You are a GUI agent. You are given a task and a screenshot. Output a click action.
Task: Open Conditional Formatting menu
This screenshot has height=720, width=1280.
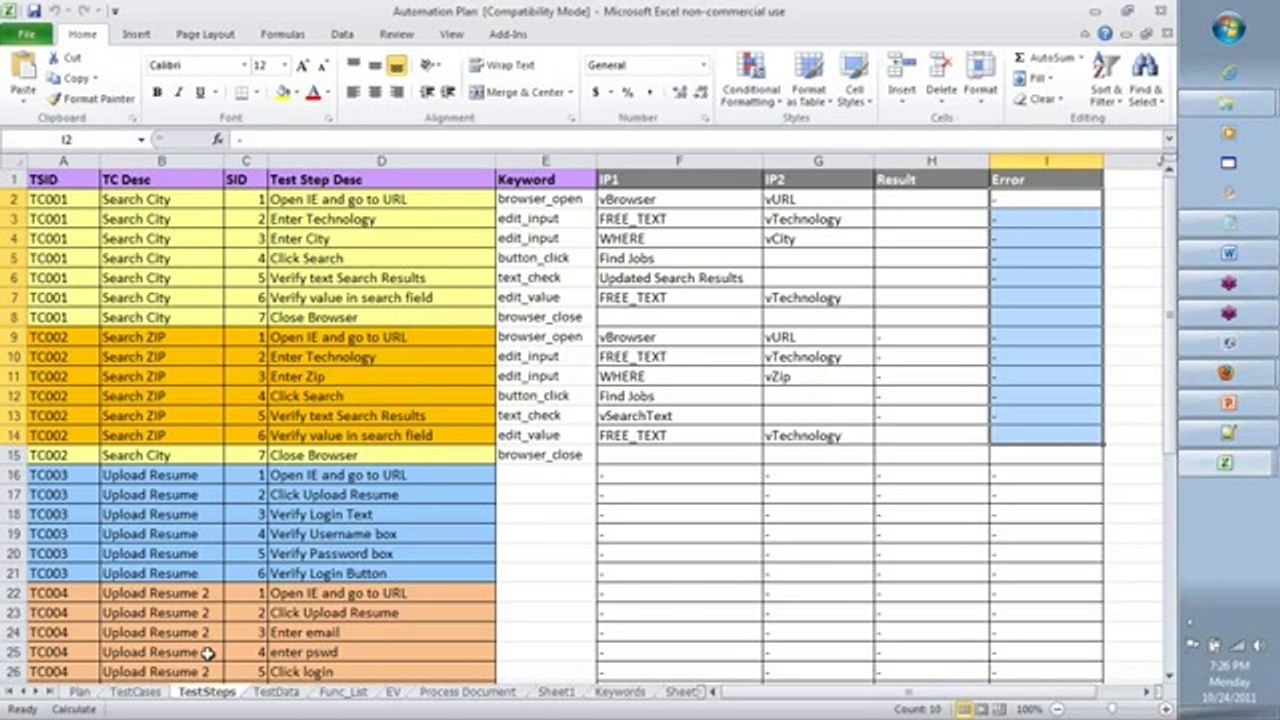pos(750,79)
